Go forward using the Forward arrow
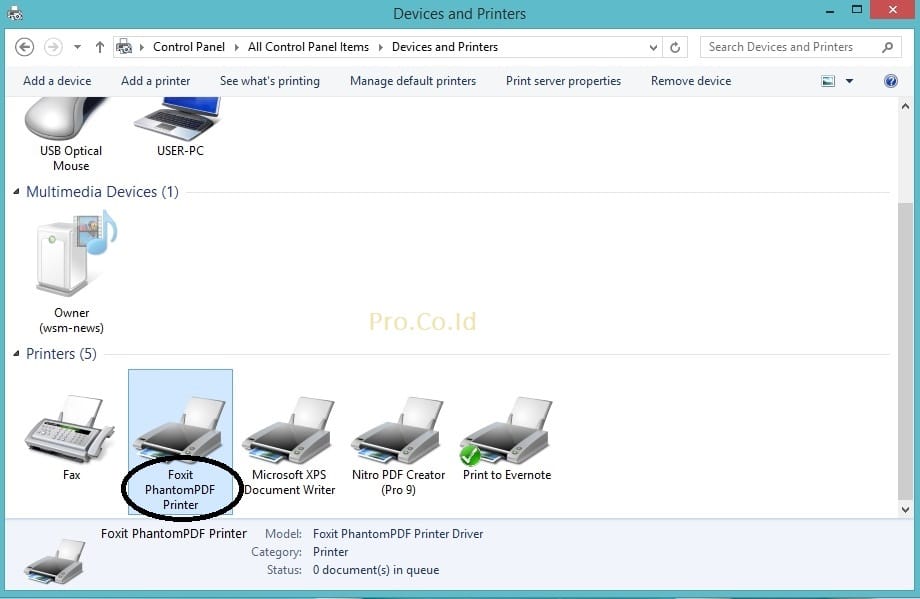 (x=53, y=47)
